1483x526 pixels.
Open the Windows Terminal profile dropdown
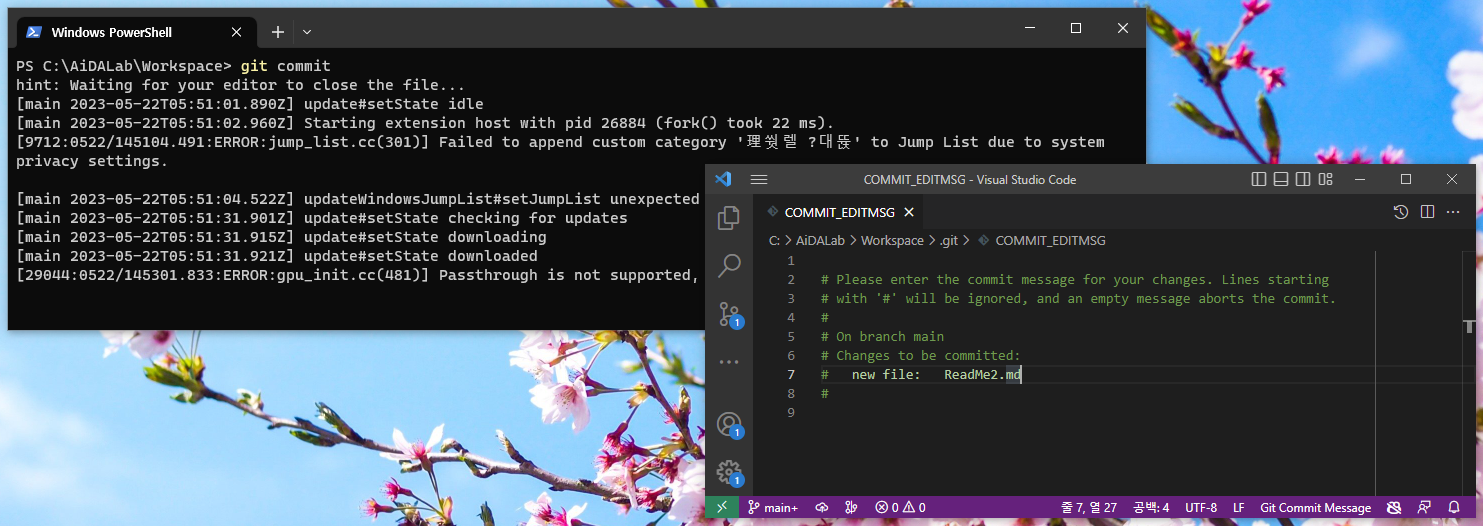[307, 32]
